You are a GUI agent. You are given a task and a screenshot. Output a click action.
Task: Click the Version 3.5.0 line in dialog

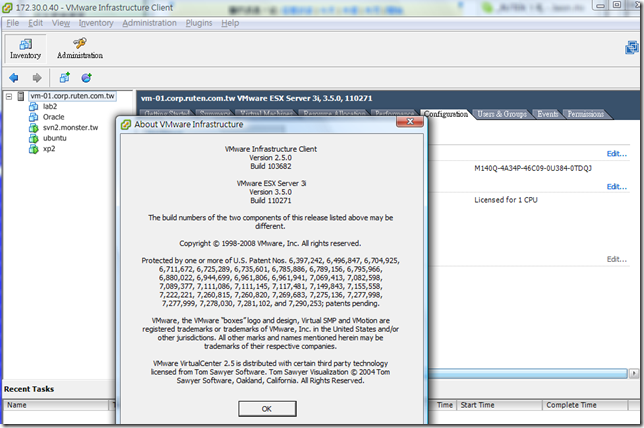(x=271, y=192)
